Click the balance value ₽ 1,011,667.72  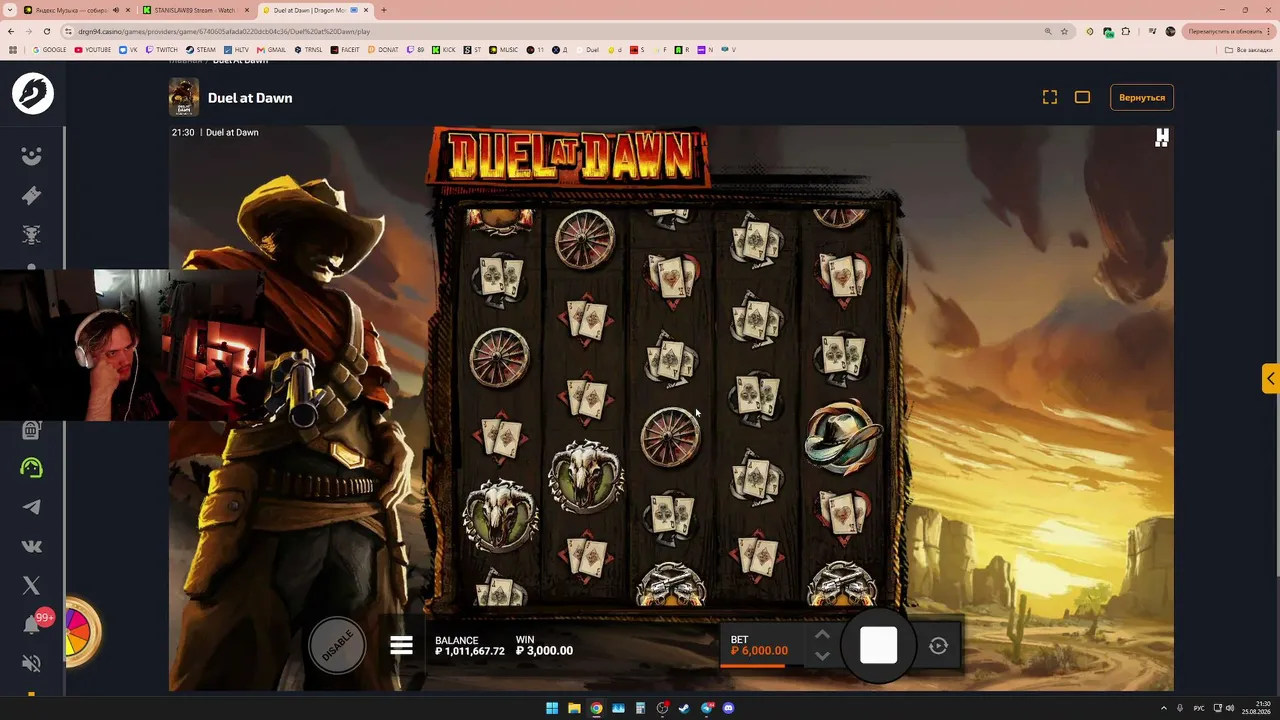(x=469, y=651)
